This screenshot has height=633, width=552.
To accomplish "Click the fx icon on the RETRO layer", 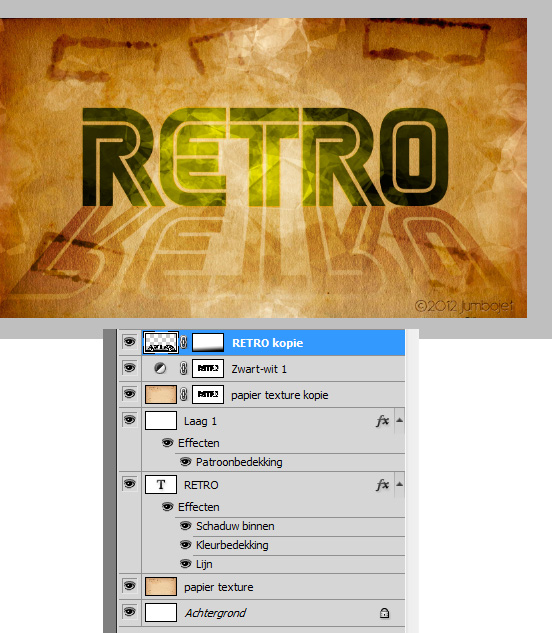I will [382, 485].
